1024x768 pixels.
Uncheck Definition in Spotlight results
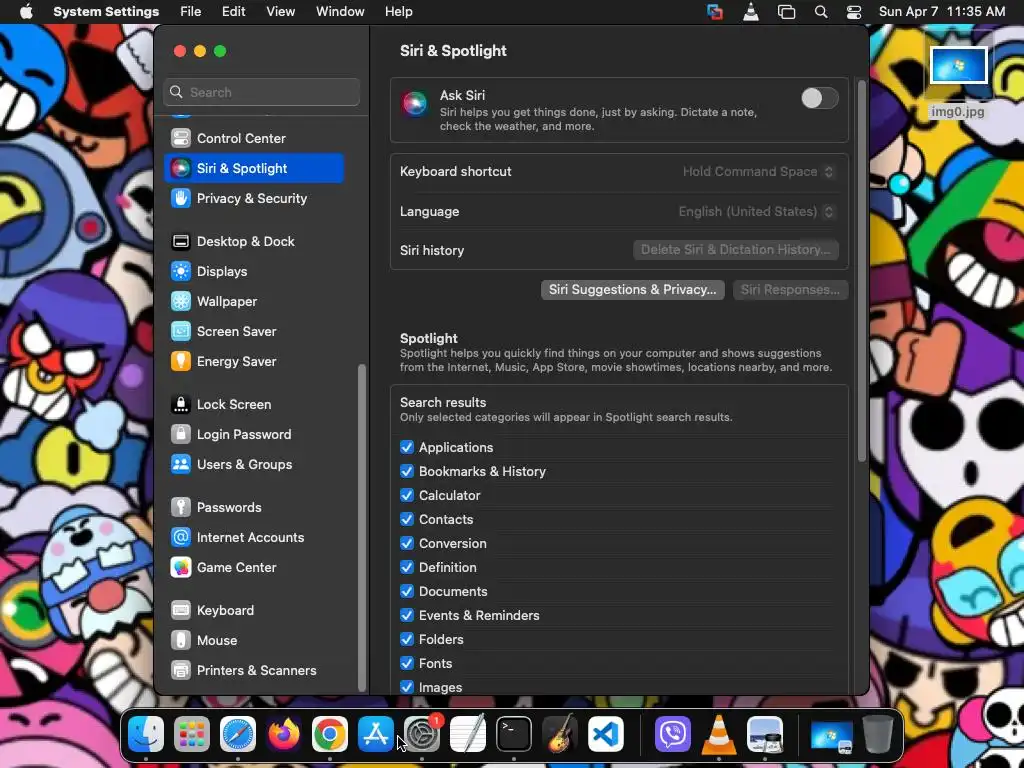(407, 568)
